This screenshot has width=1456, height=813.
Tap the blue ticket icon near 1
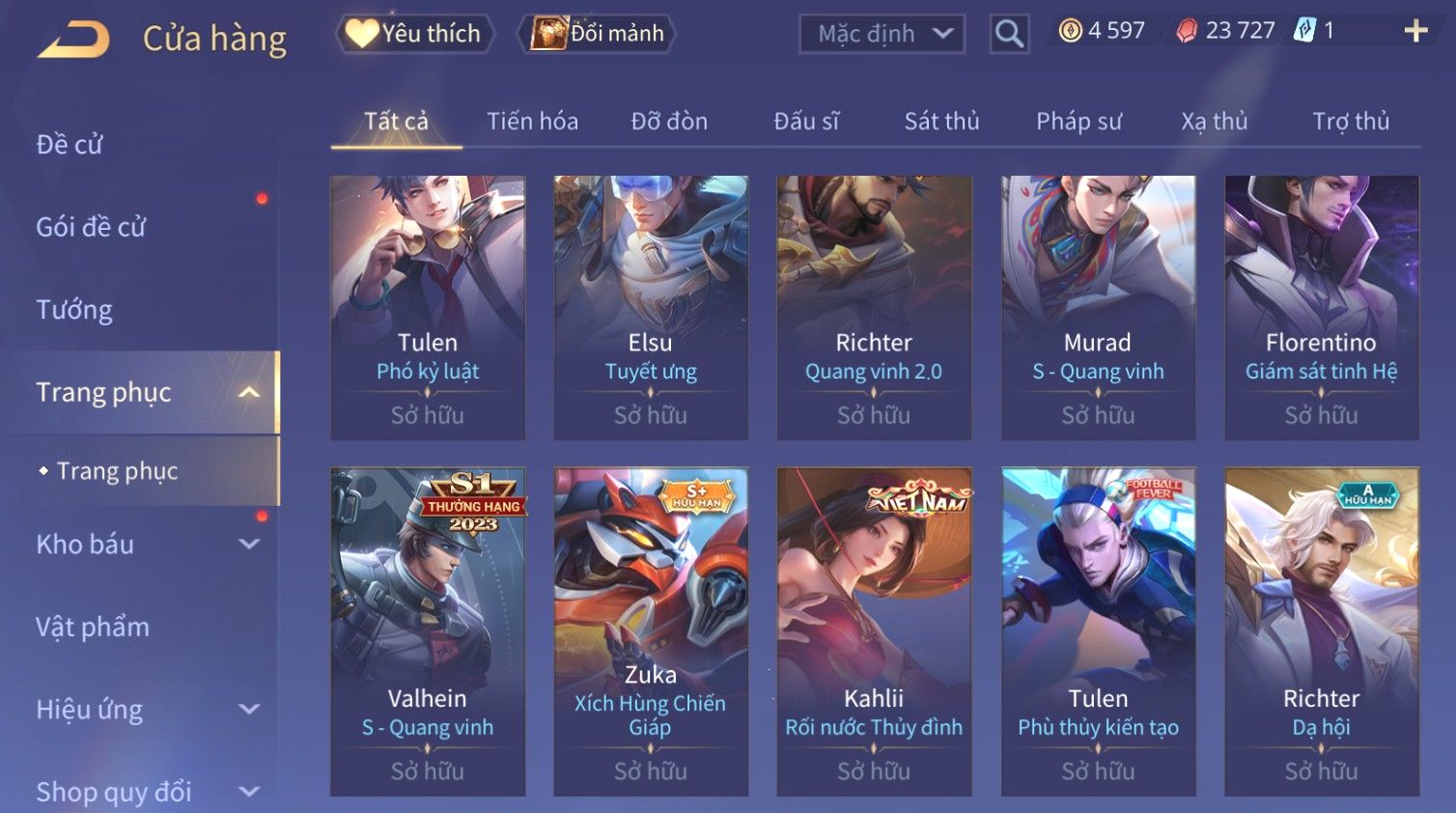[1304, 31]
